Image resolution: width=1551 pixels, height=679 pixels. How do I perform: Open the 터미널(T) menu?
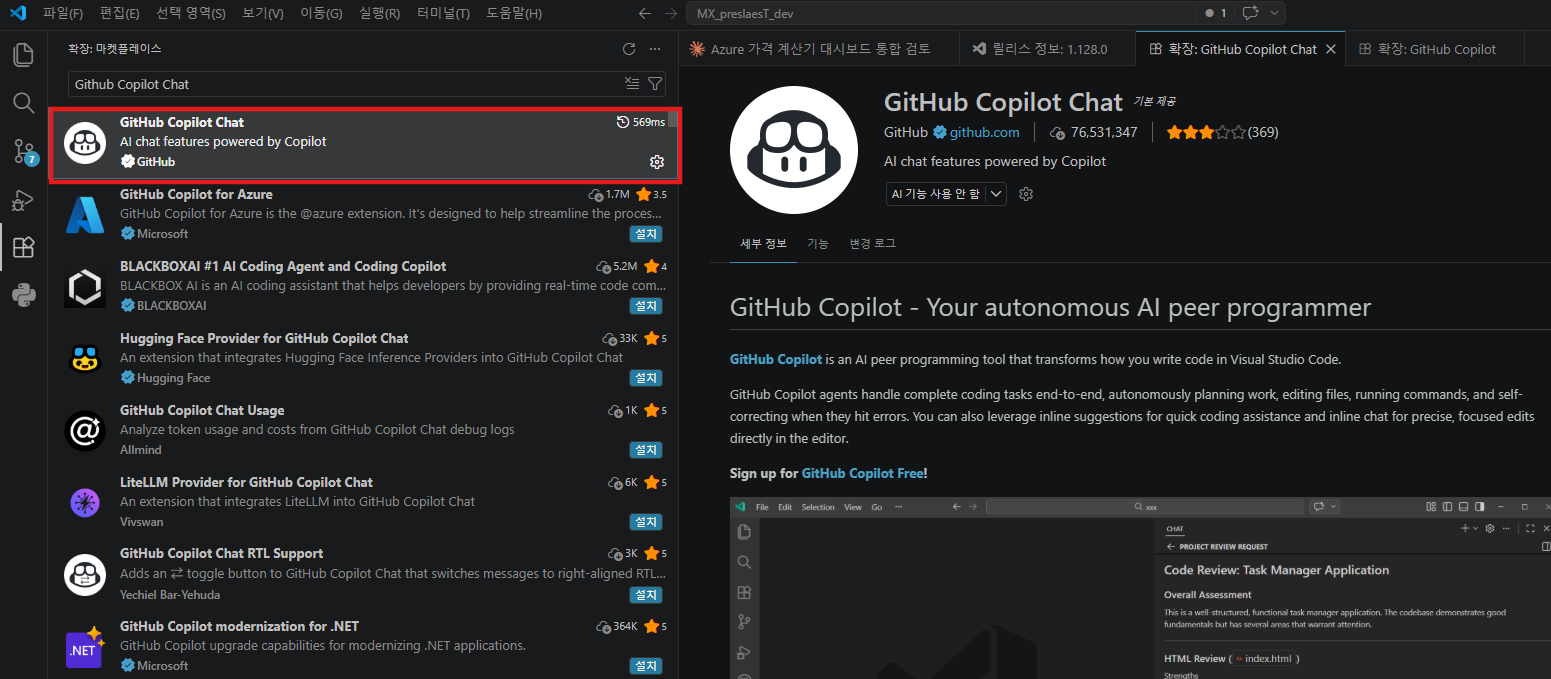click(x=443, y=14)
